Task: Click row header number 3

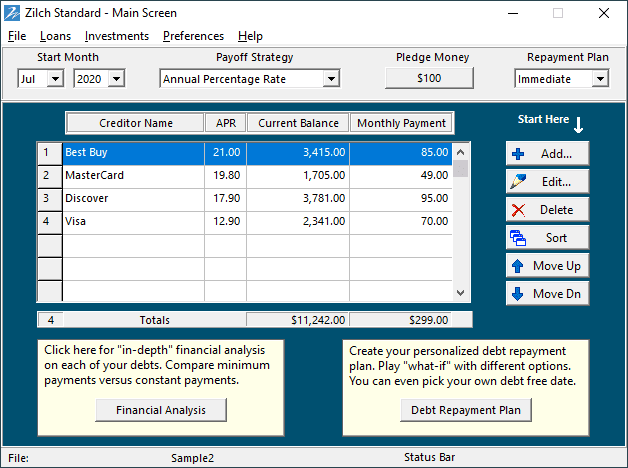Action: tap(50, 199)
